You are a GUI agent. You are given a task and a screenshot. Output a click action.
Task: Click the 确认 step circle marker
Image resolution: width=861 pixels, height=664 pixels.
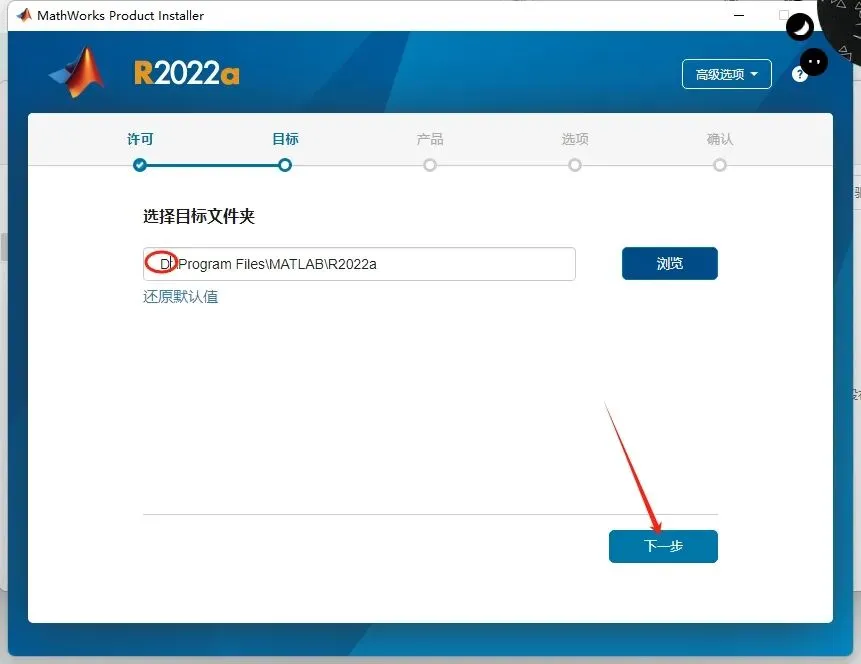[x=720, y=165]
